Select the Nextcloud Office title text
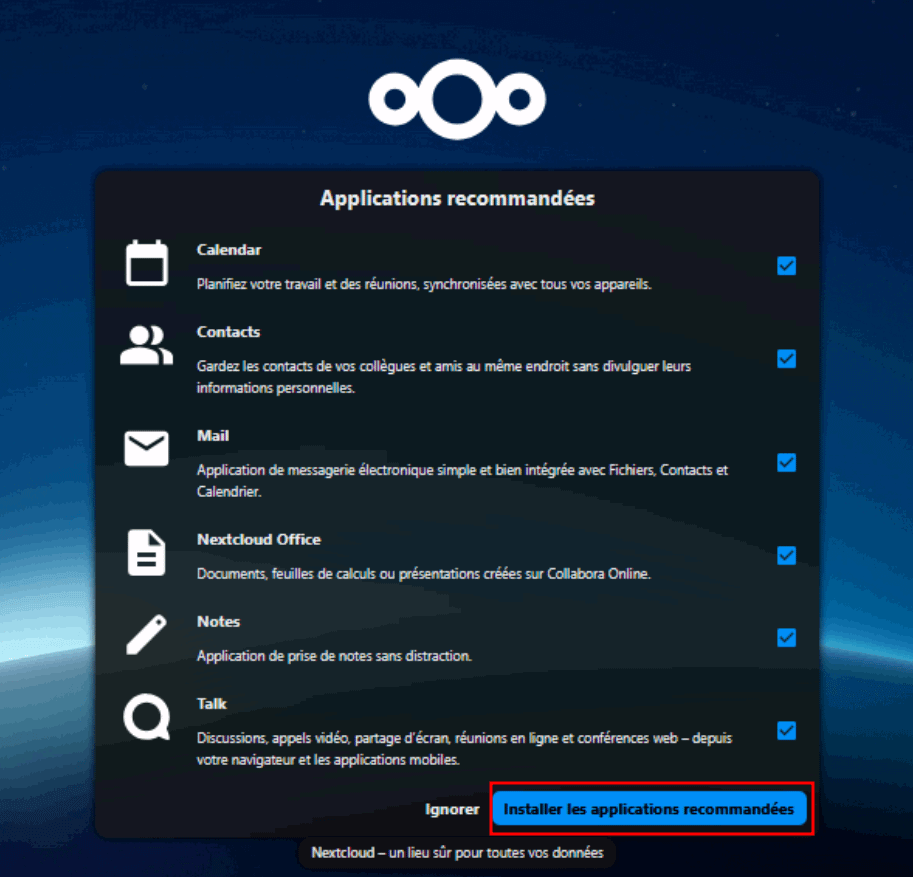The height and width of the screenshot is (877, 913). coord(258,539)
